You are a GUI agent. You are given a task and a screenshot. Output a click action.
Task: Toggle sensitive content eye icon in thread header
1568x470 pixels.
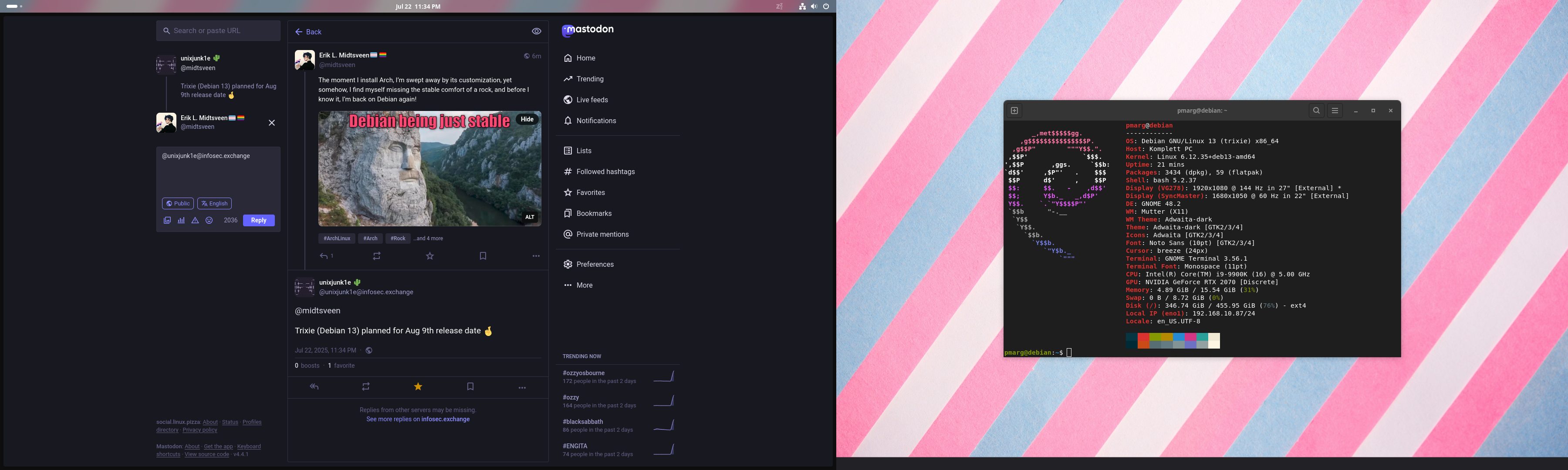click(x=536, y=32)
